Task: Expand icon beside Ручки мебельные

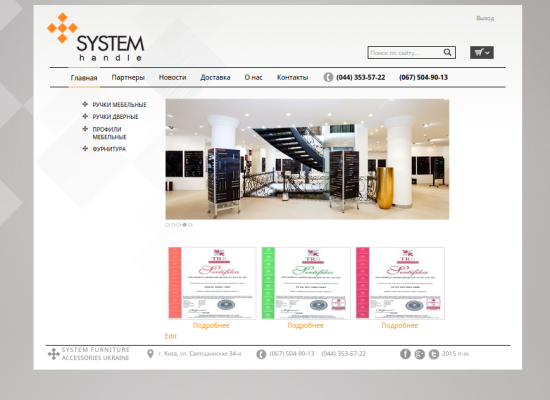Action: coord(85,104)
